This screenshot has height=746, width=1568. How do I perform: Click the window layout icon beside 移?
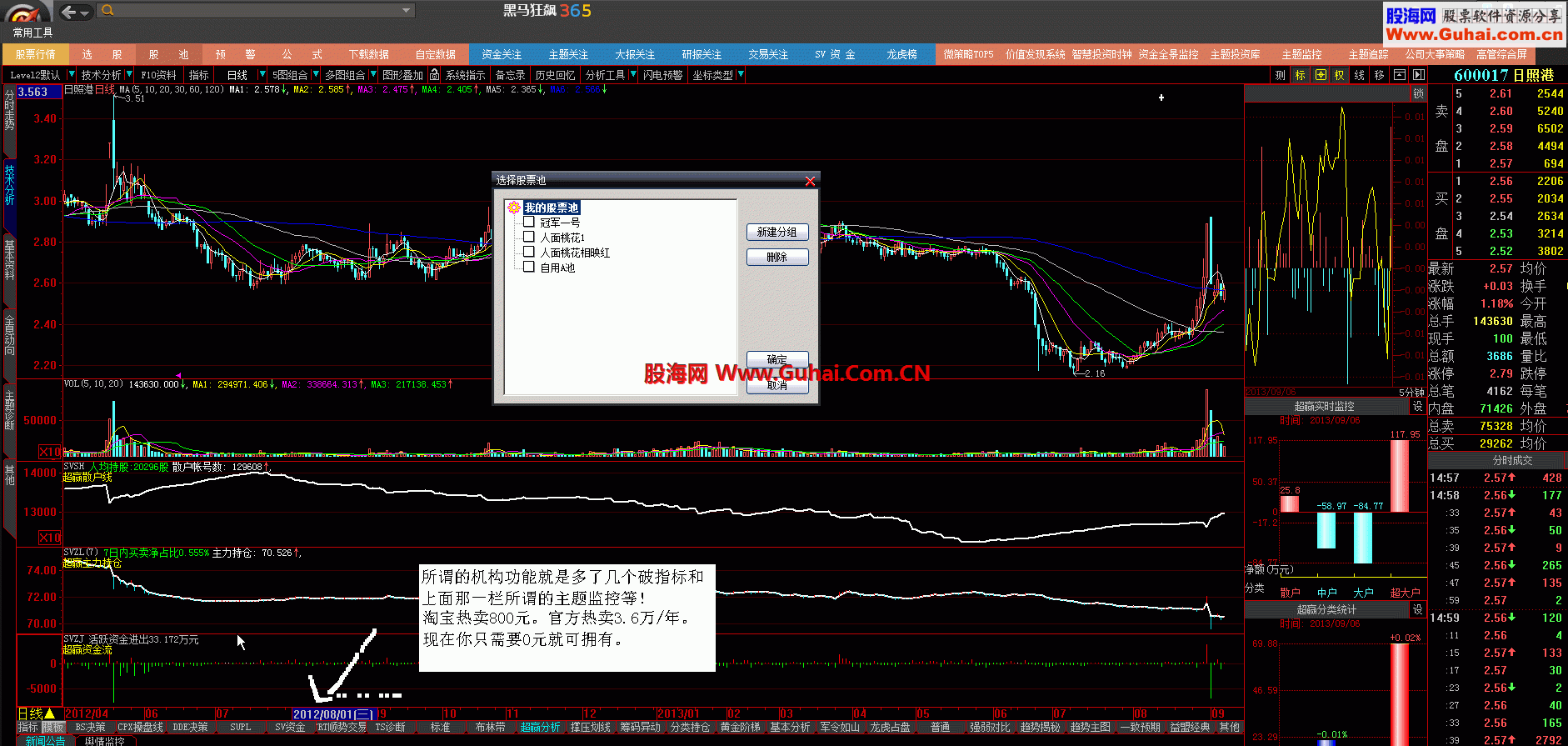(1400, 75)
